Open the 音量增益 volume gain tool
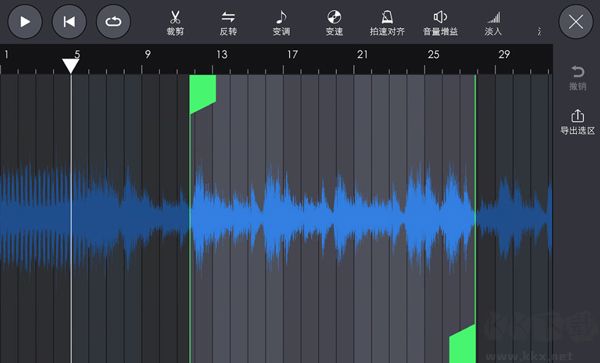Screen dimensions: 600x363 click(x=440, y=23)
